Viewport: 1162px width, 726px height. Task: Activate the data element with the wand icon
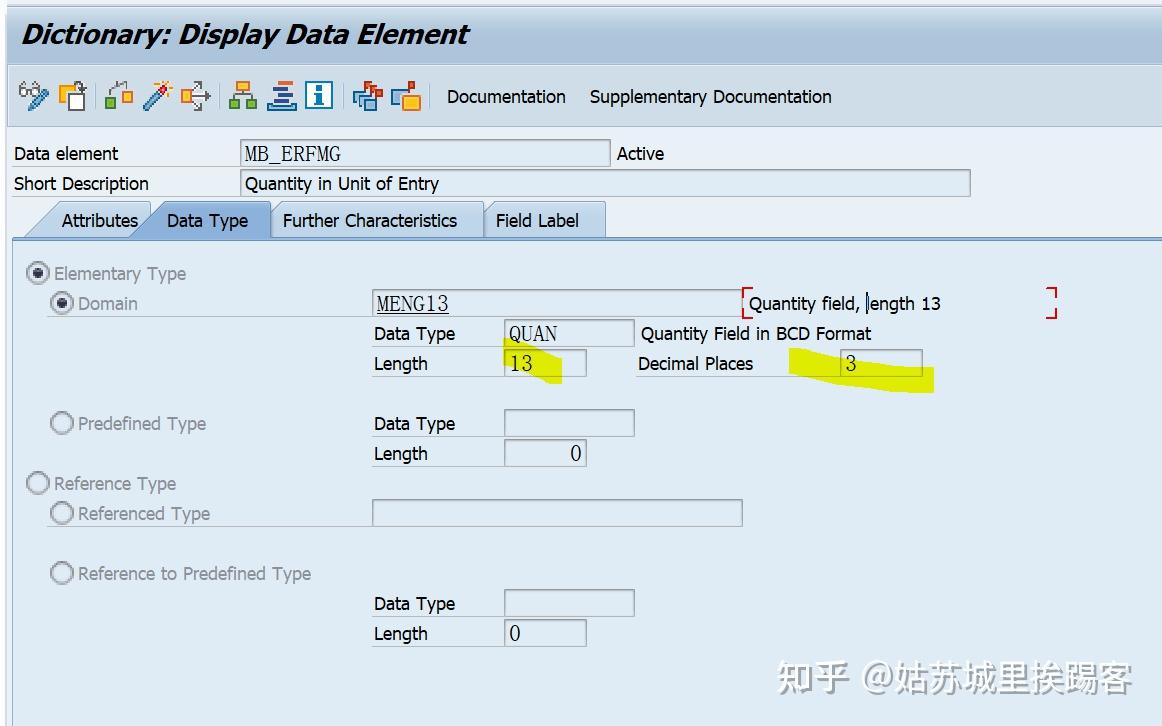point(155,96)
